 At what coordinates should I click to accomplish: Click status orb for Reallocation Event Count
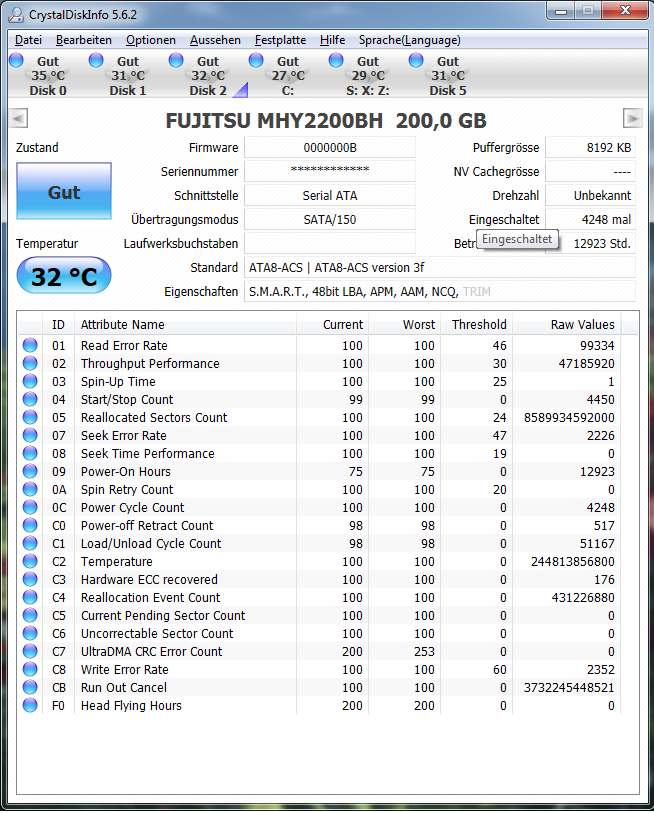coord(30,597)
